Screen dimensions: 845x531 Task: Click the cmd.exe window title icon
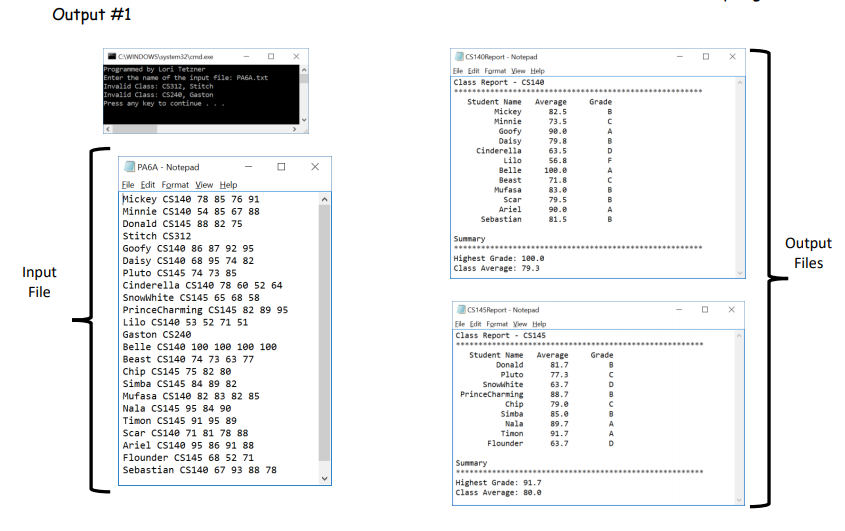click(x=112, y=57)
